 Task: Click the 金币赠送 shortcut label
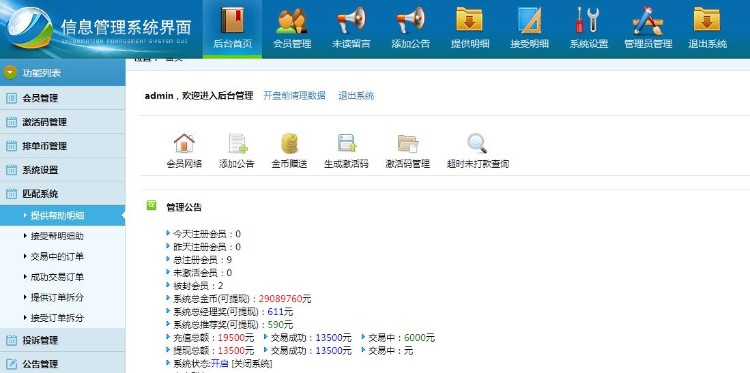(289, 164)
